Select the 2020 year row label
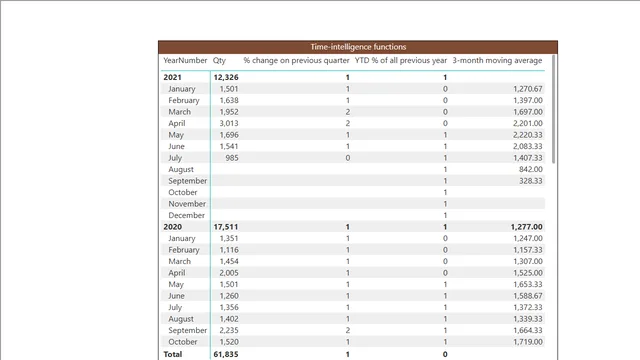The height and width of the screenshot is (360, 640). coord(172,227)
